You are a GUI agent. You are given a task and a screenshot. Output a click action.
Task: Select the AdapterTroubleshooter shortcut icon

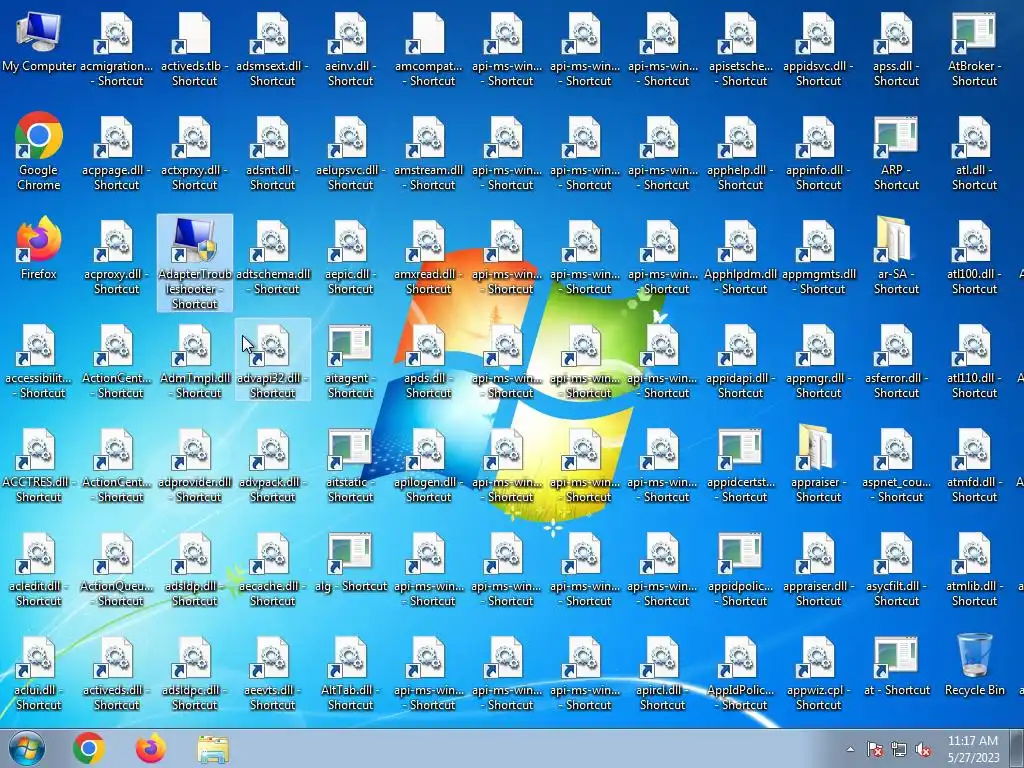tap(195, 263)
